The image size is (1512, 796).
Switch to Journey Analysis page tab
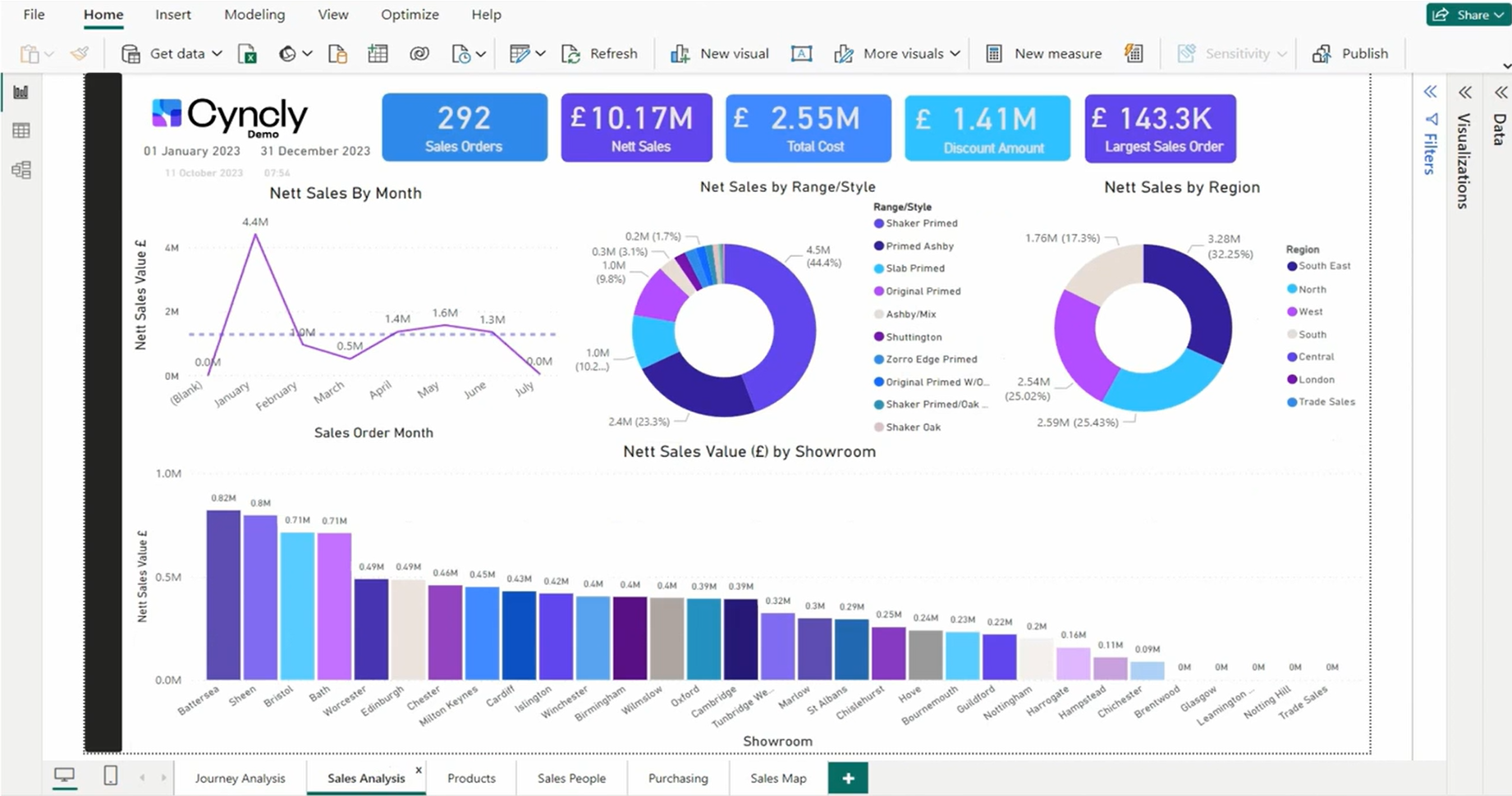coord(240,778)
